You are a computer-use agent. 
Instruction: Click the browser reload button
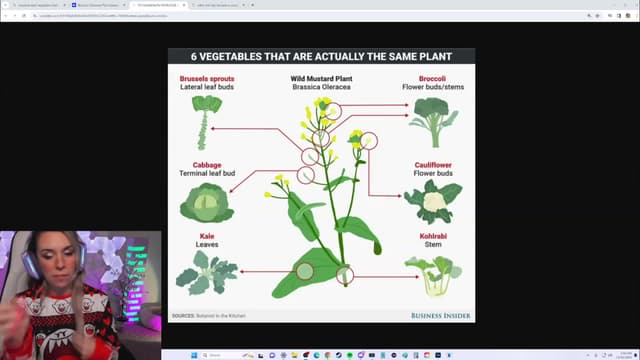(24, 16)
